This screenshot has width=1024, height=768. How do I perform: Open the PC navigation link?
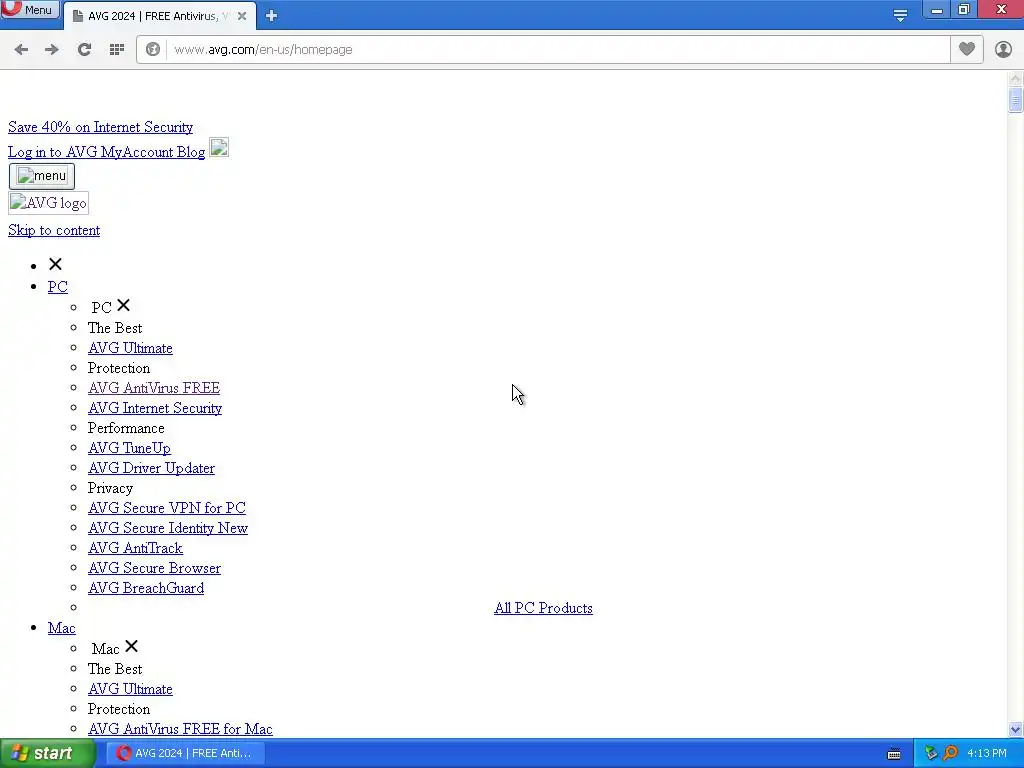pyautogui.click(x=57, y=287)
